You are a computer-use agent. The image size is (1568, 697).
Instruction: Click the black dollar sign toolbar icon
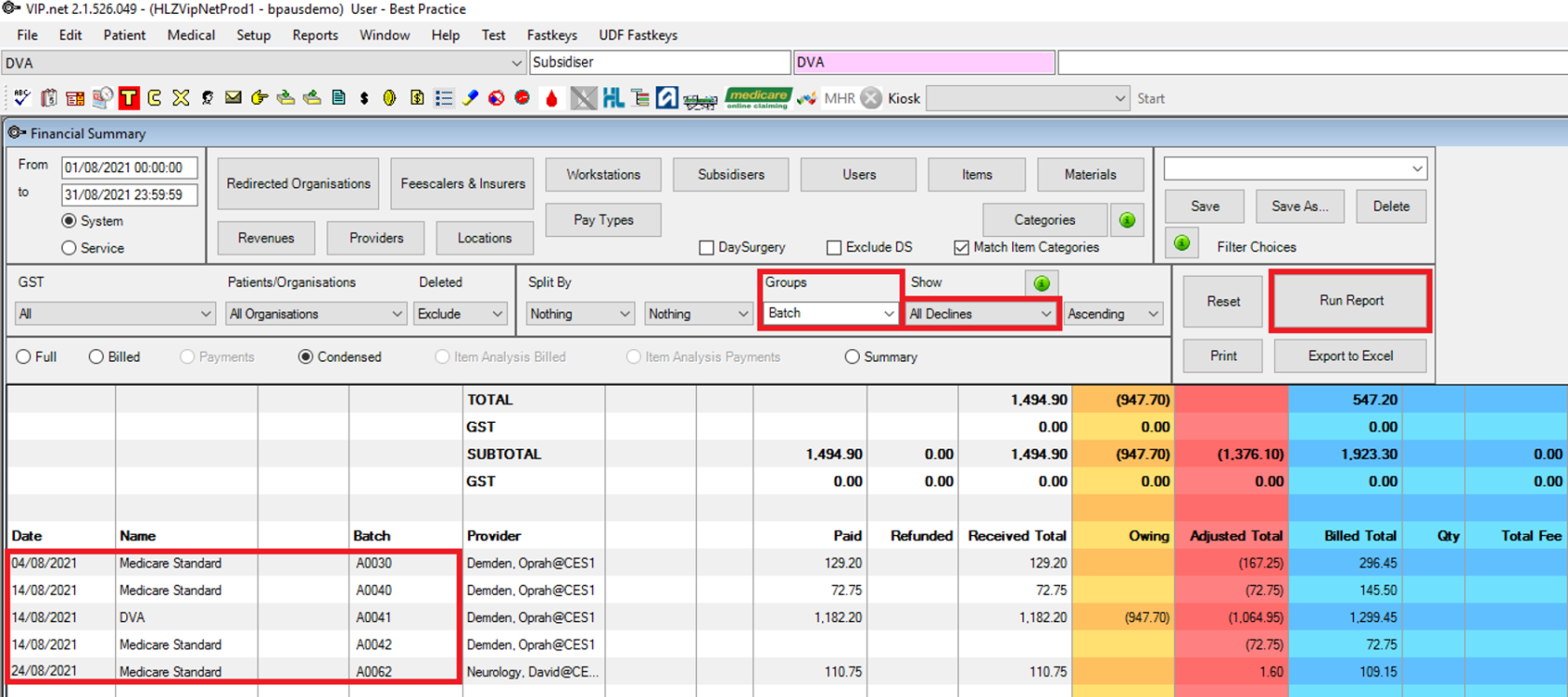[364, 97]
